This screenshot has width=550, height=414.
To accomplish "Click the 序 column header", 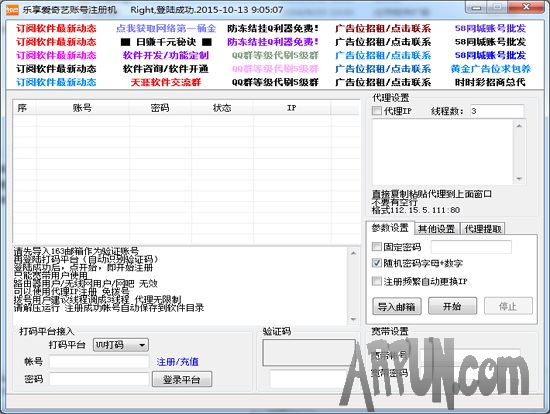I will click(x=24, y=108).
